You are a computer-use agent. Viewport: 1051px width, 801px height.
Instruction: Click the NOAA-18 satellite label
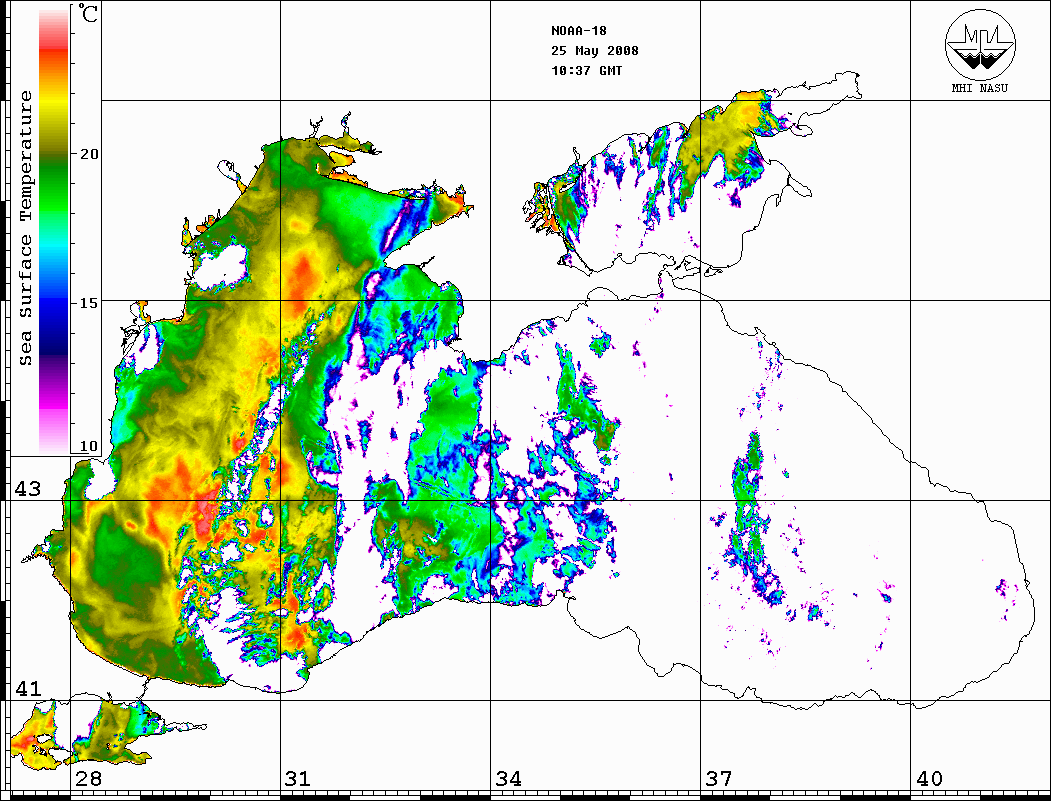(579, 31)
